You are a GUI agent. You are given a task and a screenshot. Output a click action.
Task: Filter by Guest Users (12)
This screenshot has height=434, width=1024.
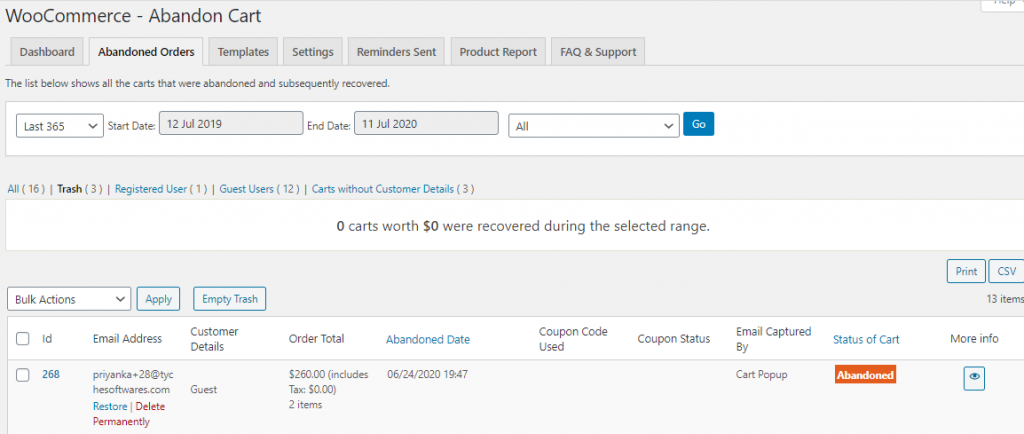click(x=259, y=189)
